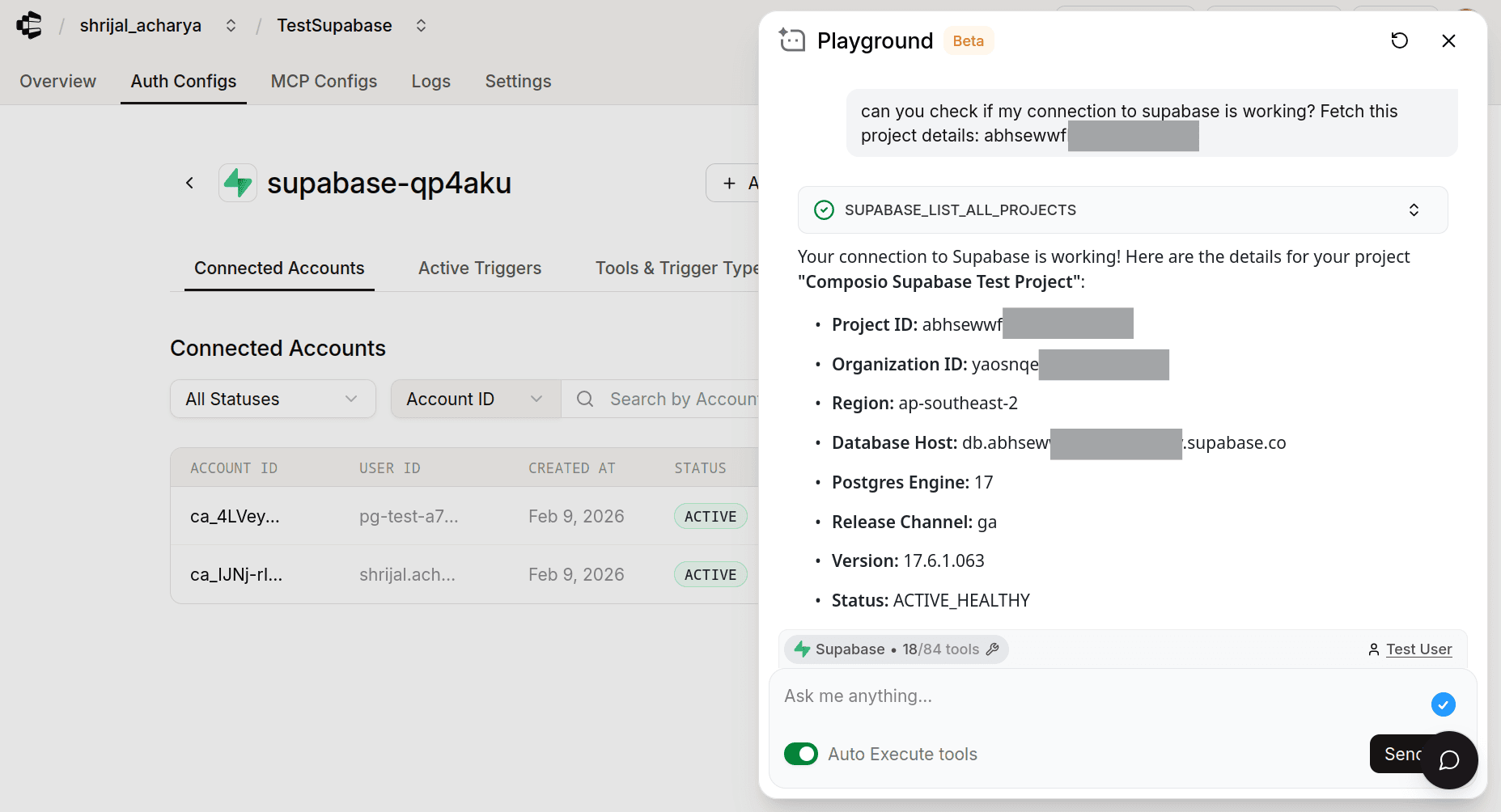Click the Status: ACTIVE_HEALTHY line
Viewport: 1501px width, 812px height.
(x=931, y=600)
